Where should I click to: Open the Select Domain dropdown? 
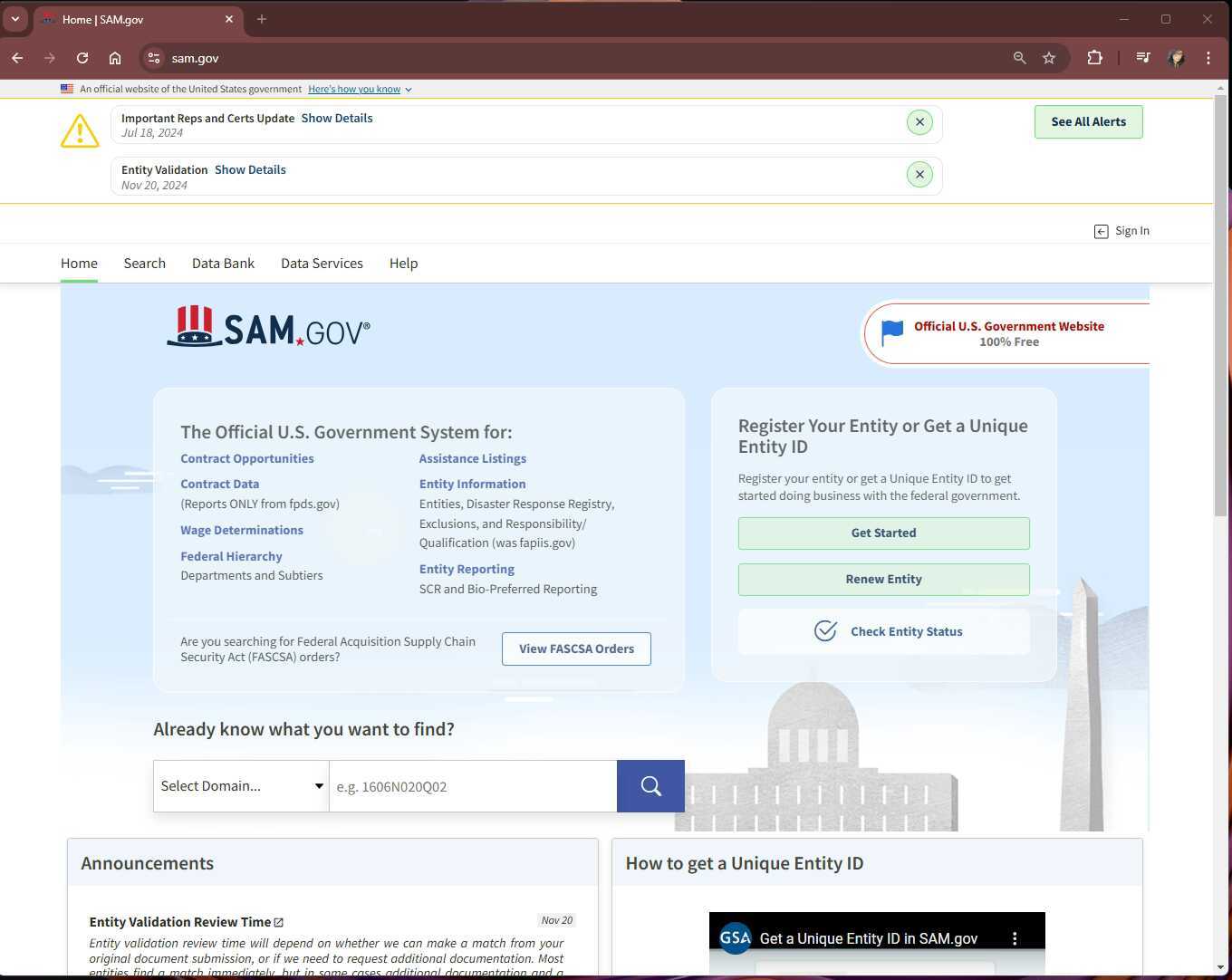(240, 785)
